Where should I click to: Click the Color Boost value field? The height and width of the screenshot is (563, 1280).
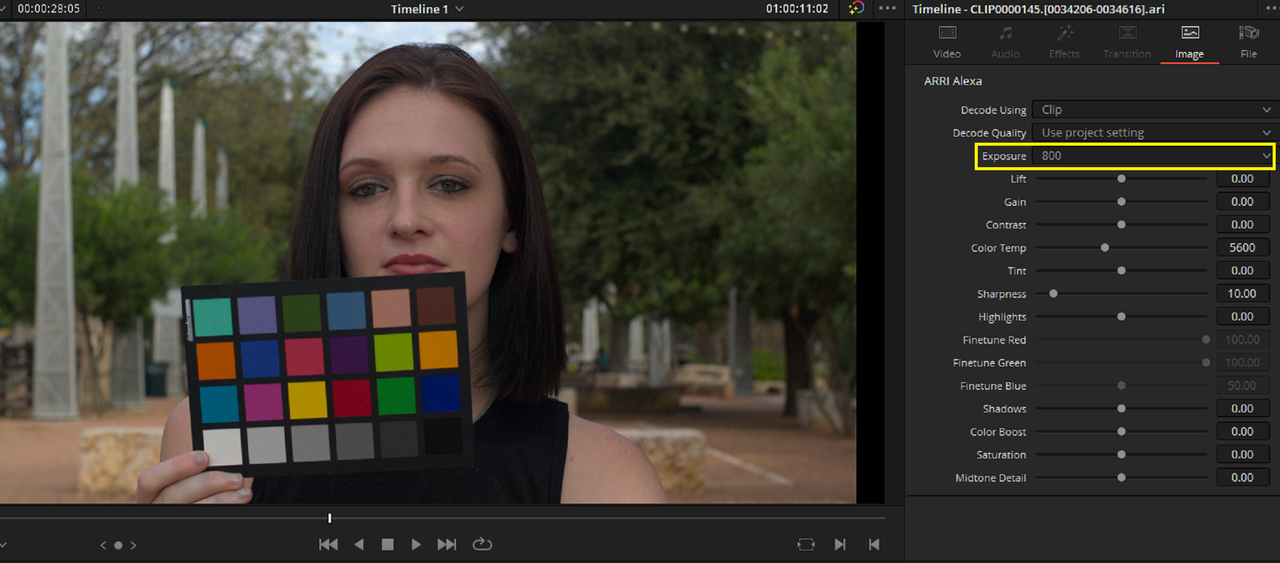pyautogui.click(x=1243, y=432)
